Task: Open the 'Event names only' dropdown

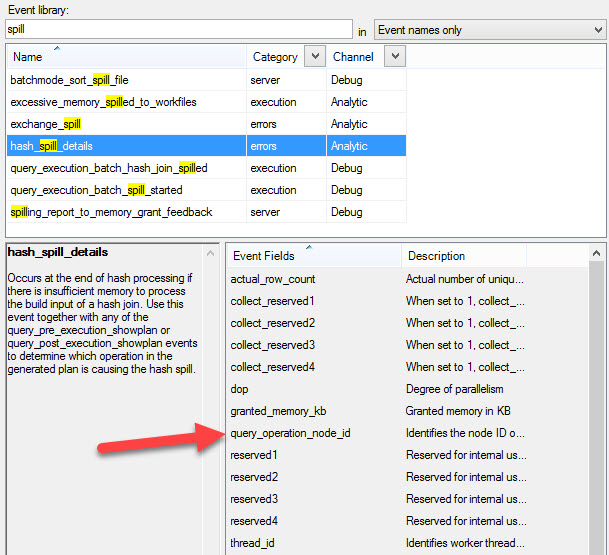Action: point(489,30)
